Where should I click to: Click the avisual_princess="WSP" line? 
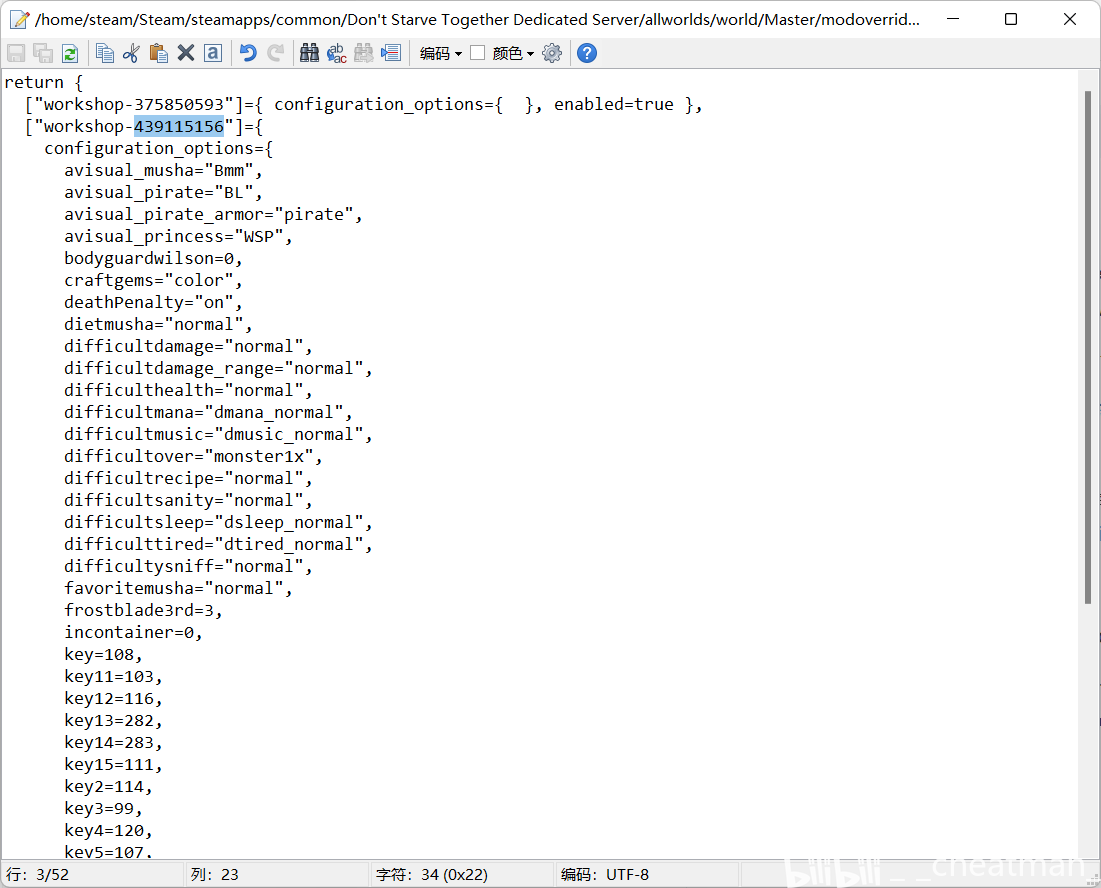pyautogui.click(x=178, y=237)
